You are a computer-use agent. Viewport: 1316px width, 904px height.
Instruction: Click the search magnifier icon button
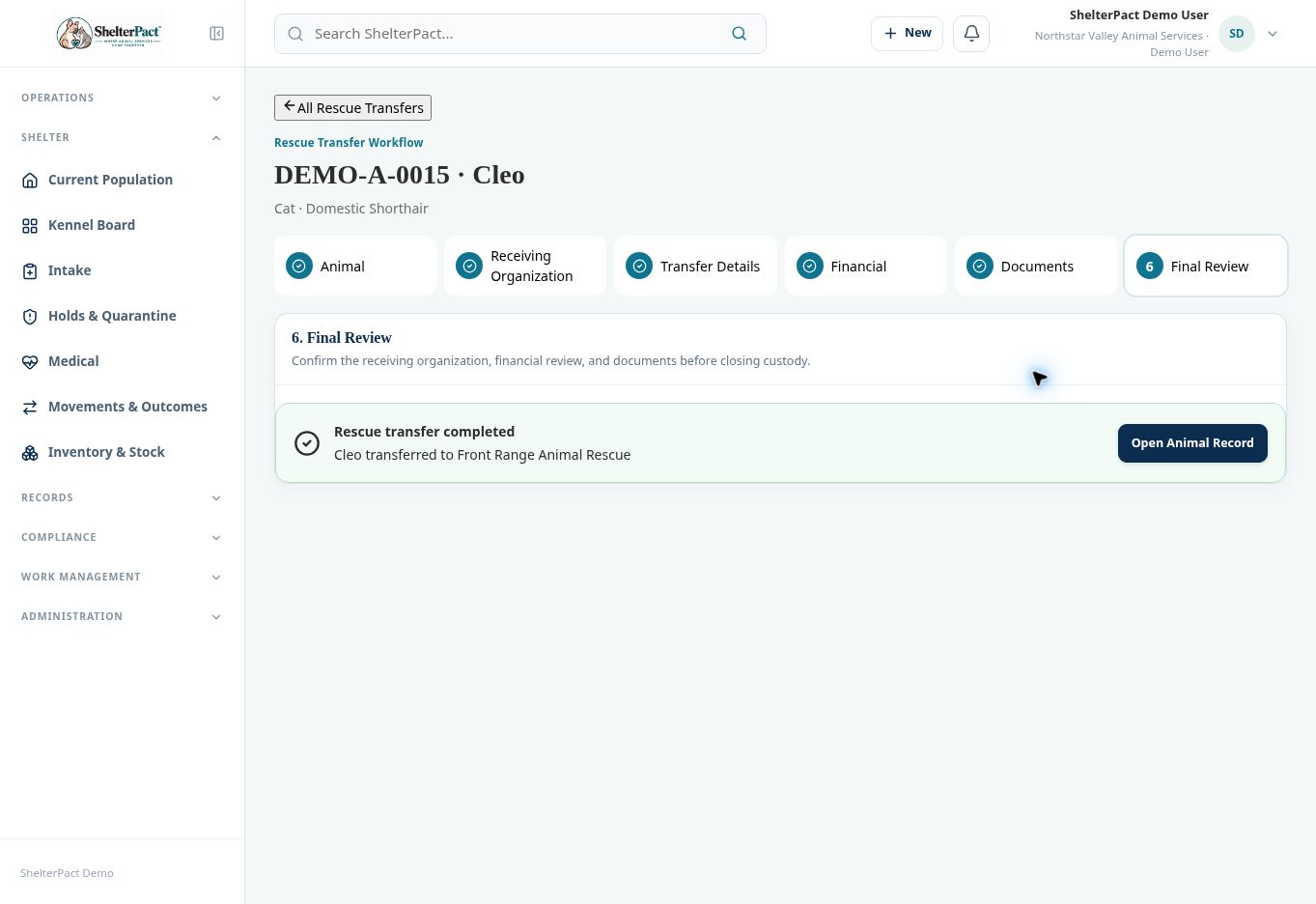tap(740, 34)
